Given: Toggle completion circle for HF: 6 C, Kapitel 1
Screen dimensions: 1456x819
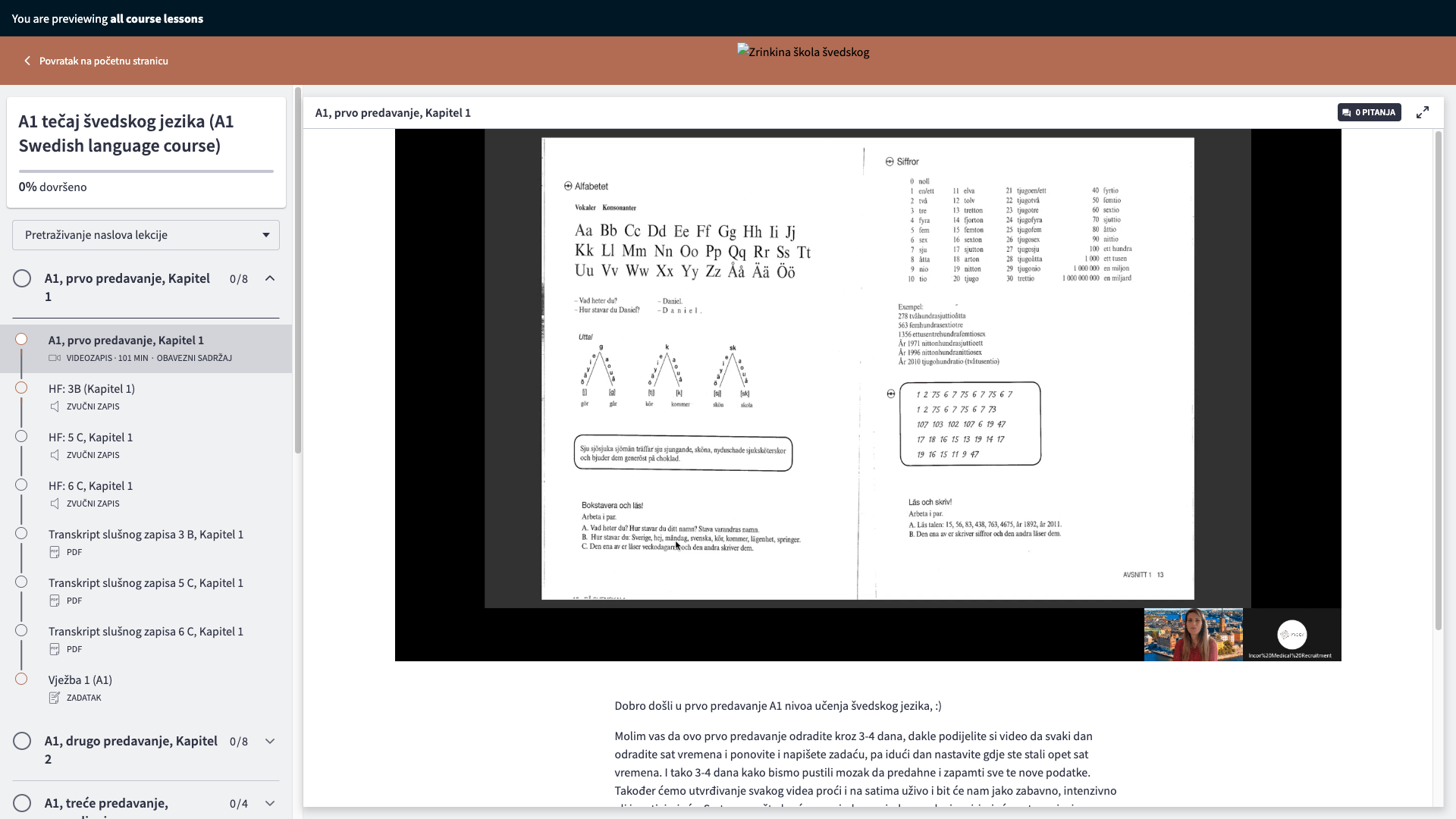Looking at the screenshot, I should point(21,485).
